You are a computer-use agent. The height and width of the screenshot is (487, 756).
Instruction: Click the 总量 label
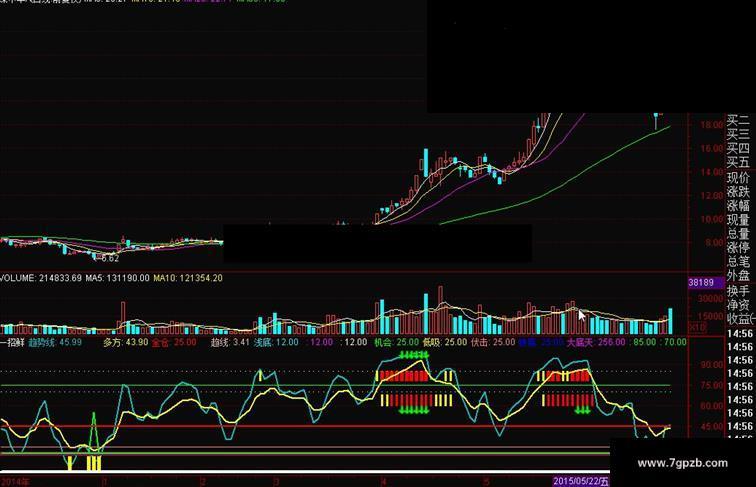738,233
